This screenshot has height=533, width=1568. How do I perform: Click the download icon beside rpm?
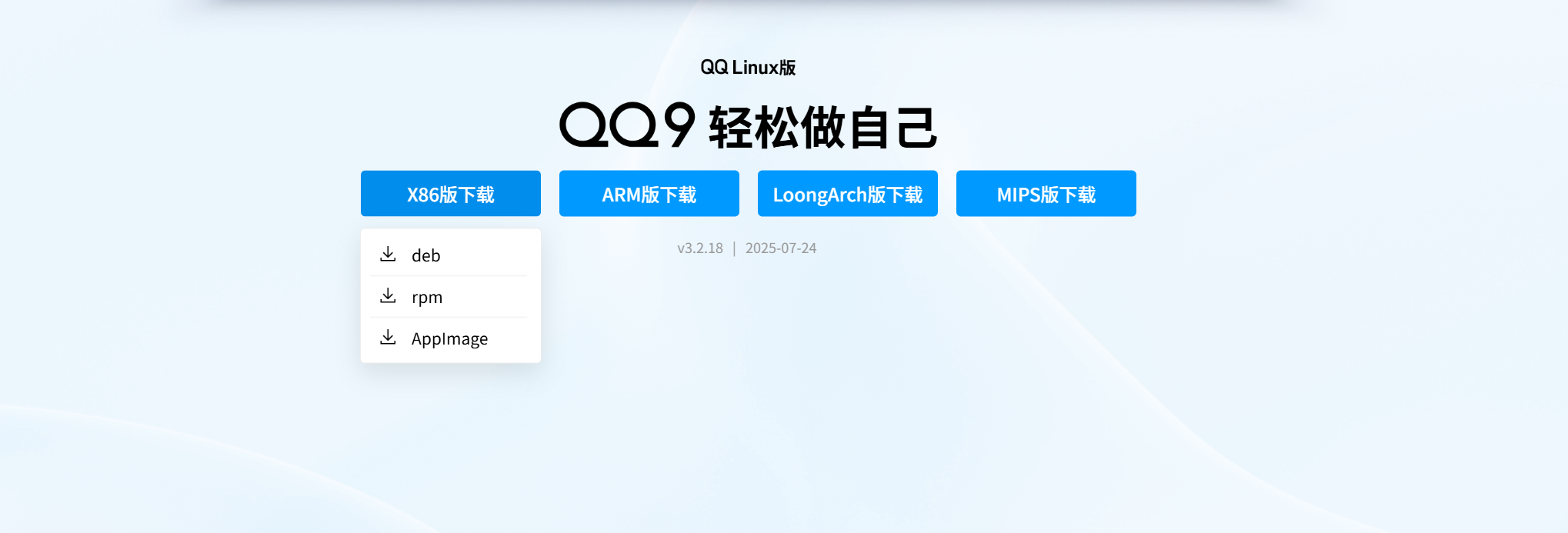point(388,295)
